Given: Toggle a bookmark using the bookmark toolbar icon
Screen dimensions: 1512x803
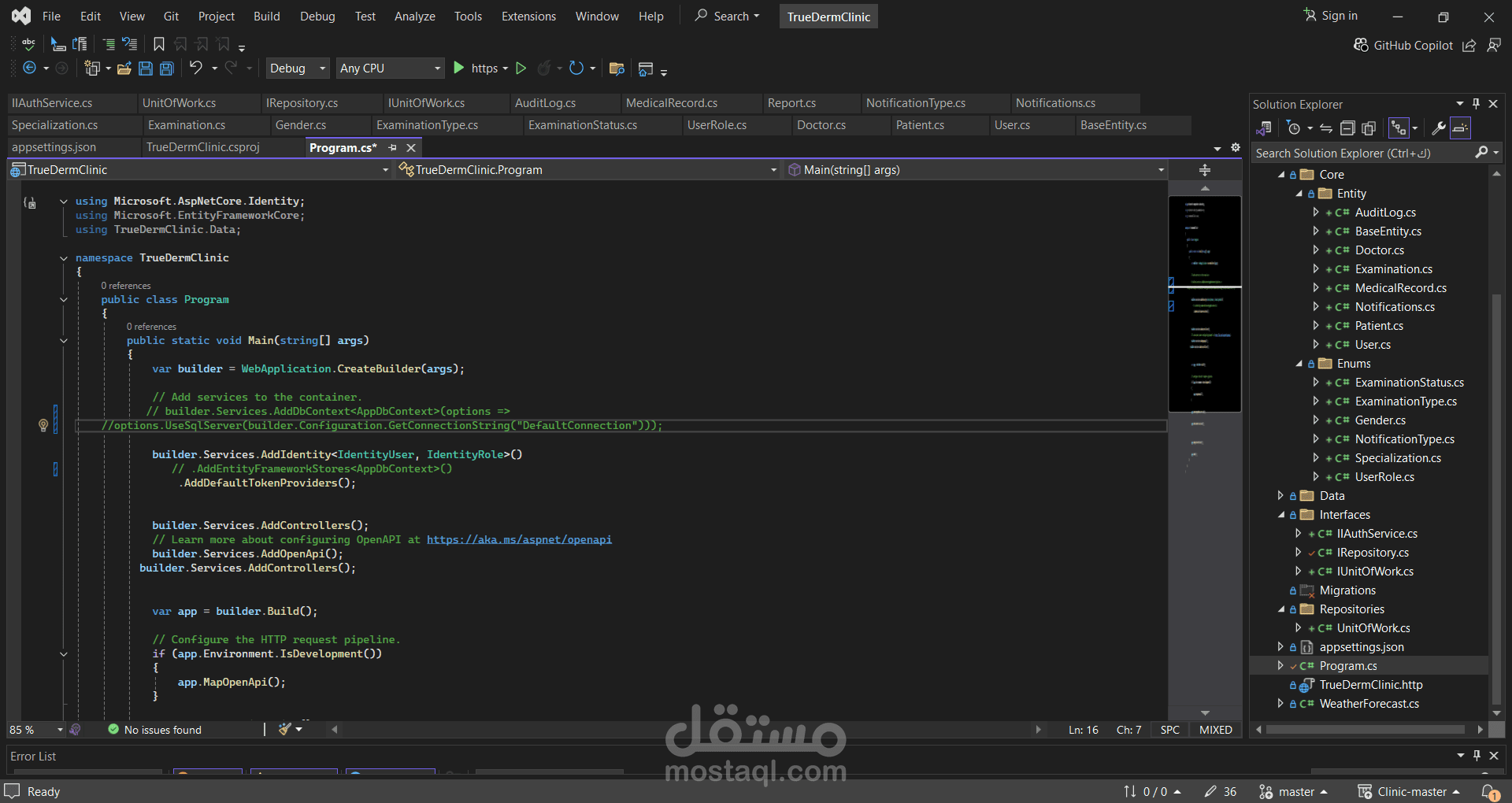Looking at the screenshot, I should pos(158,44).
